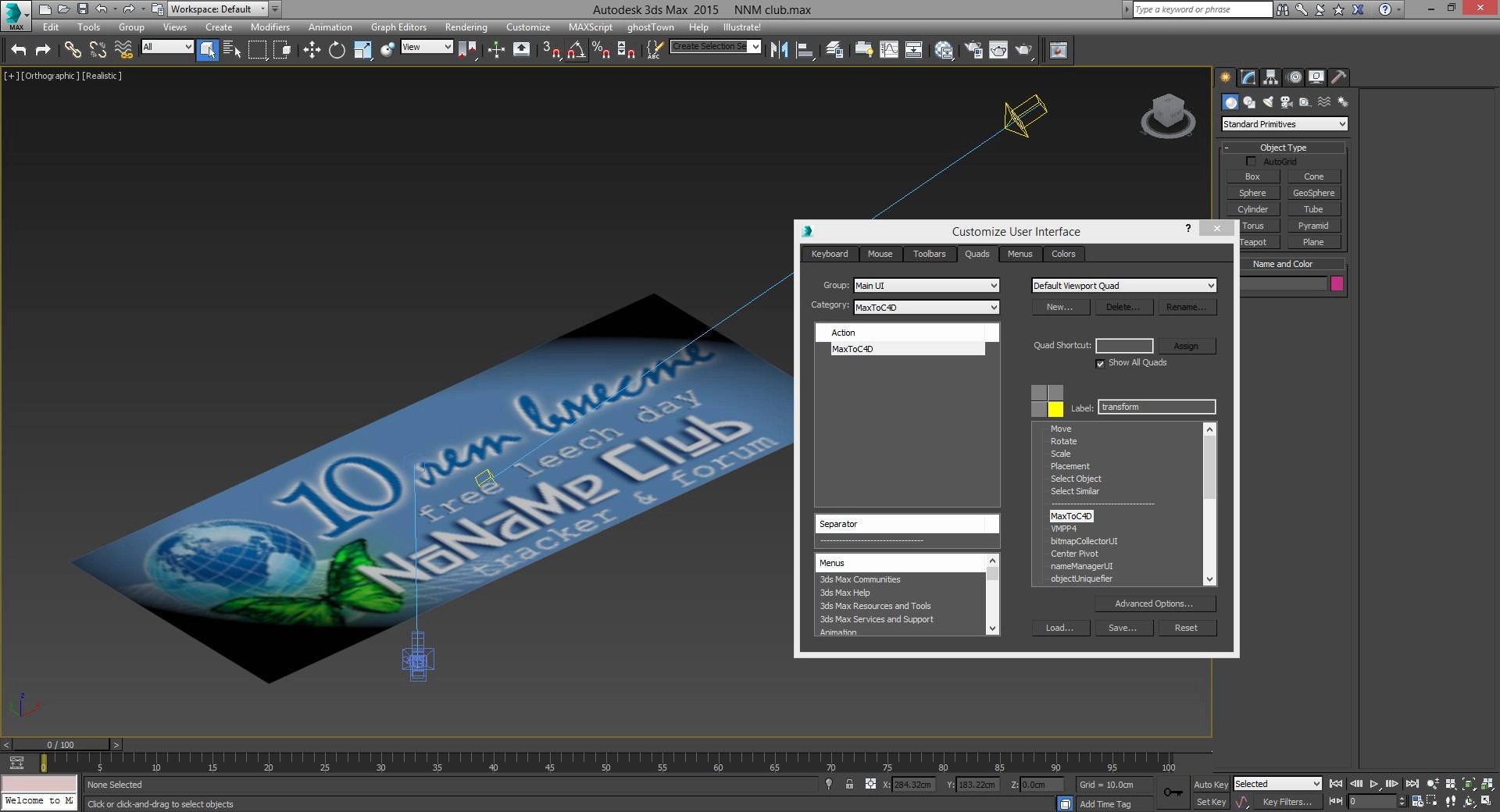
Task: Open the Graph Editors menu
Action: pyautogui.click(x=398, y=27)
